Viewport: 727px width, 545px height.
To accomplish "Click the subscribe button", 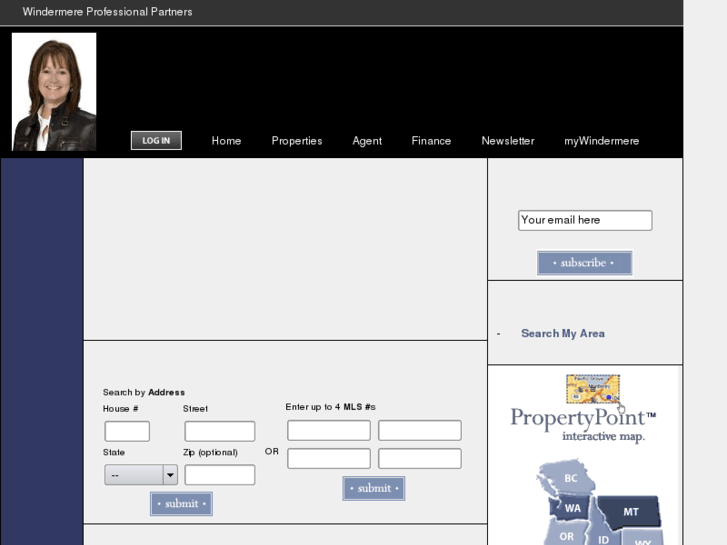I will pyautogui.click(x=585, y=263).
